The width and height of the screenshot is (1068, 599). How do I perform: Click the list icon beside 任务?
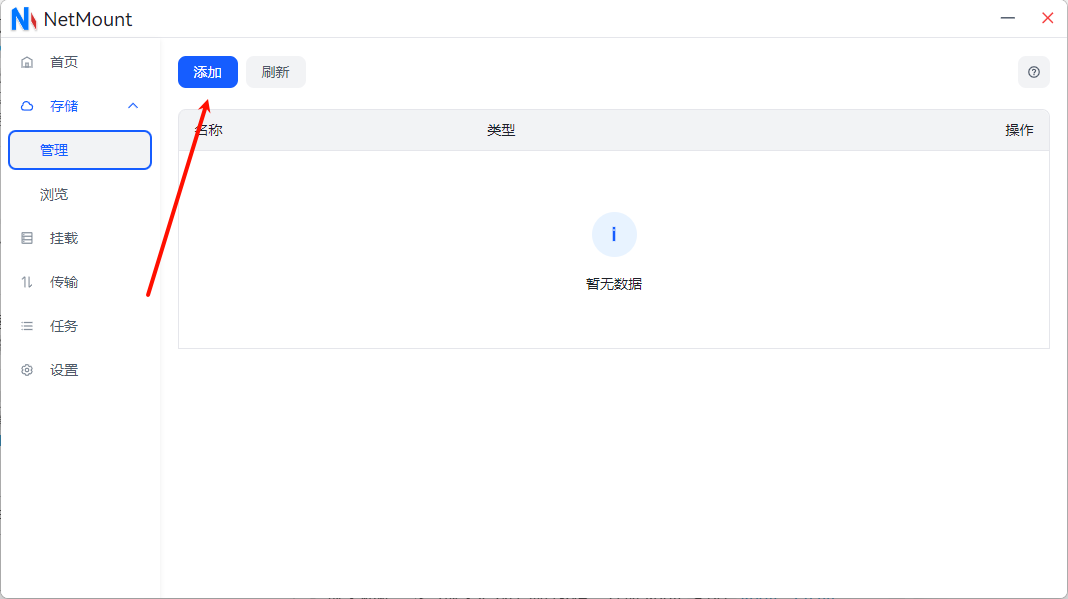(x=27, y=326)
